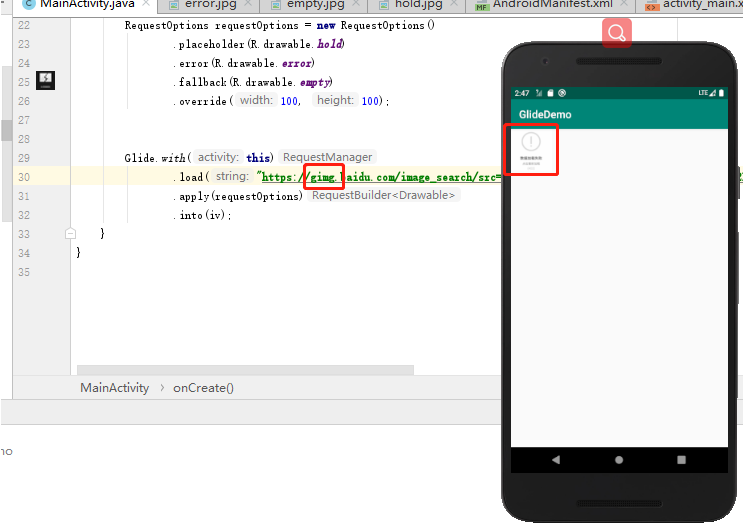The height and width of the screenshot is (526, 743).
Task: Collapse the method fold marker at line 33
Action: pos(70,233)
